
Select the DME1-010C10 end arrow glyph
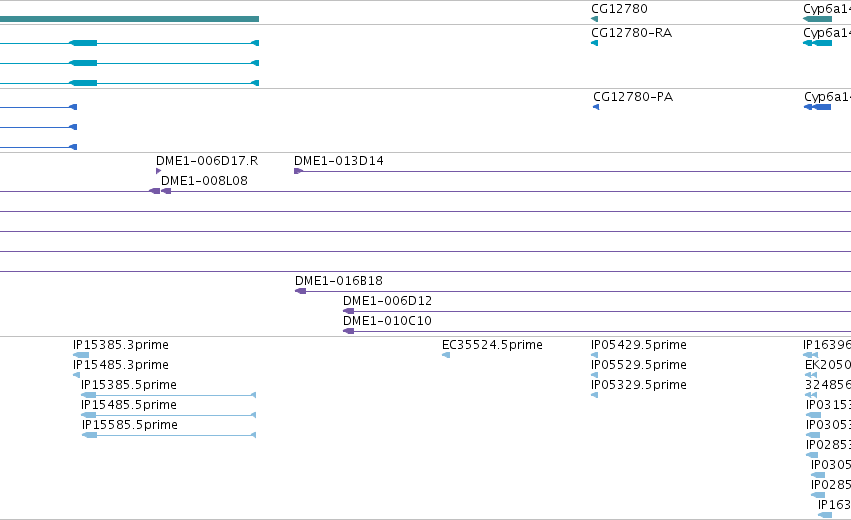(348, 331)
